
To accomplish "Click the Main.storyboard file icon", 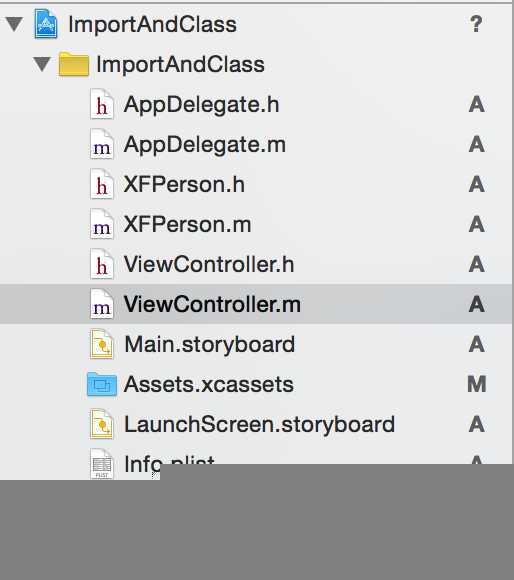I will point(102,344).
